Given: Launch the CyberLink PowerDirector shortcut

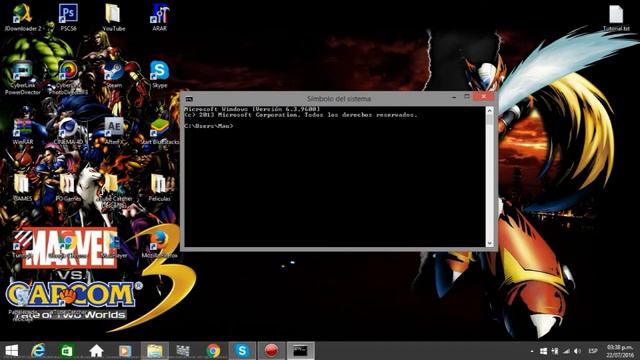Looking at the screenshot, I should coord(22,78).
